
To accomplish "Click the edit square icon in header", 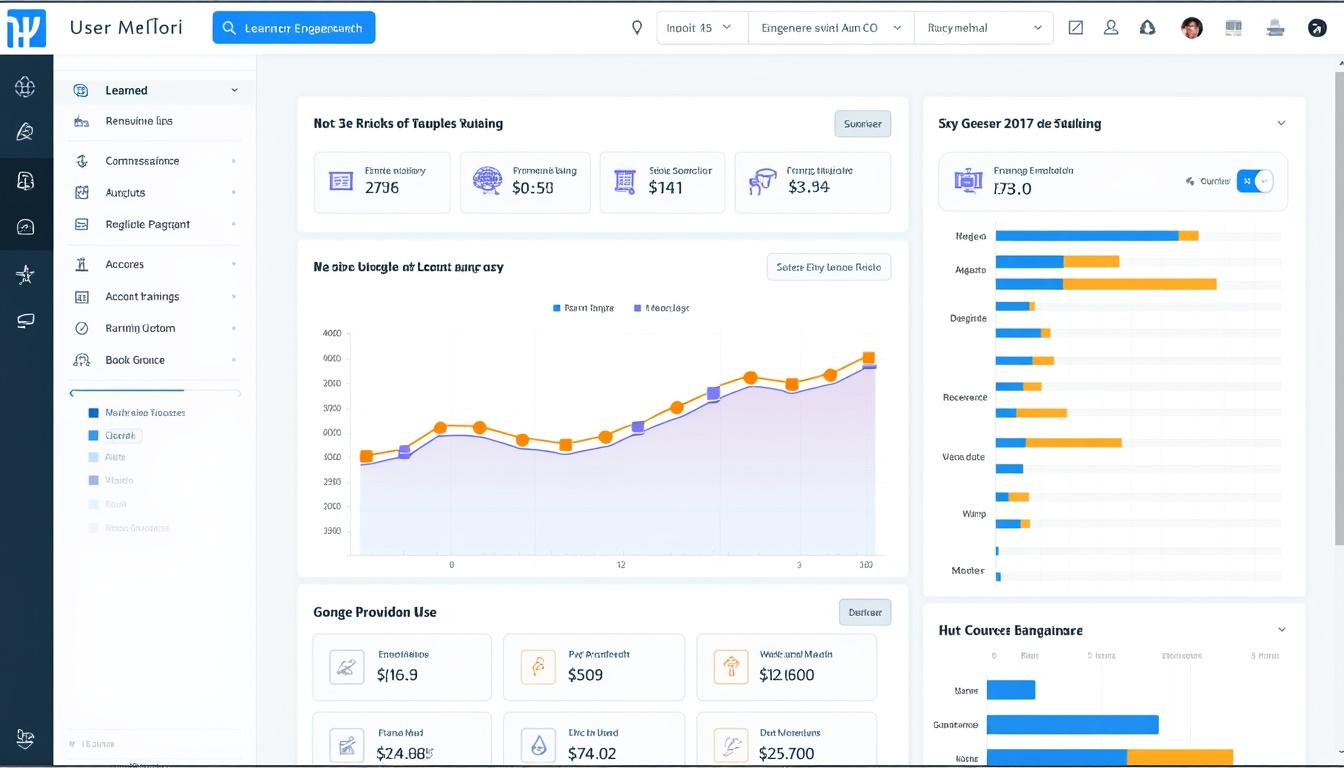I will [x=1076, y=28].
